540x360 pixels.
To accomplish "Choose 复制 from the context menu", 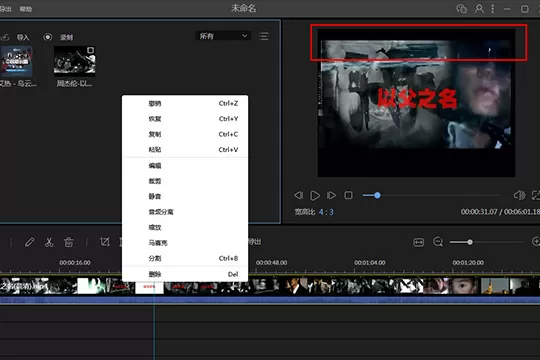I will point(185,134).
